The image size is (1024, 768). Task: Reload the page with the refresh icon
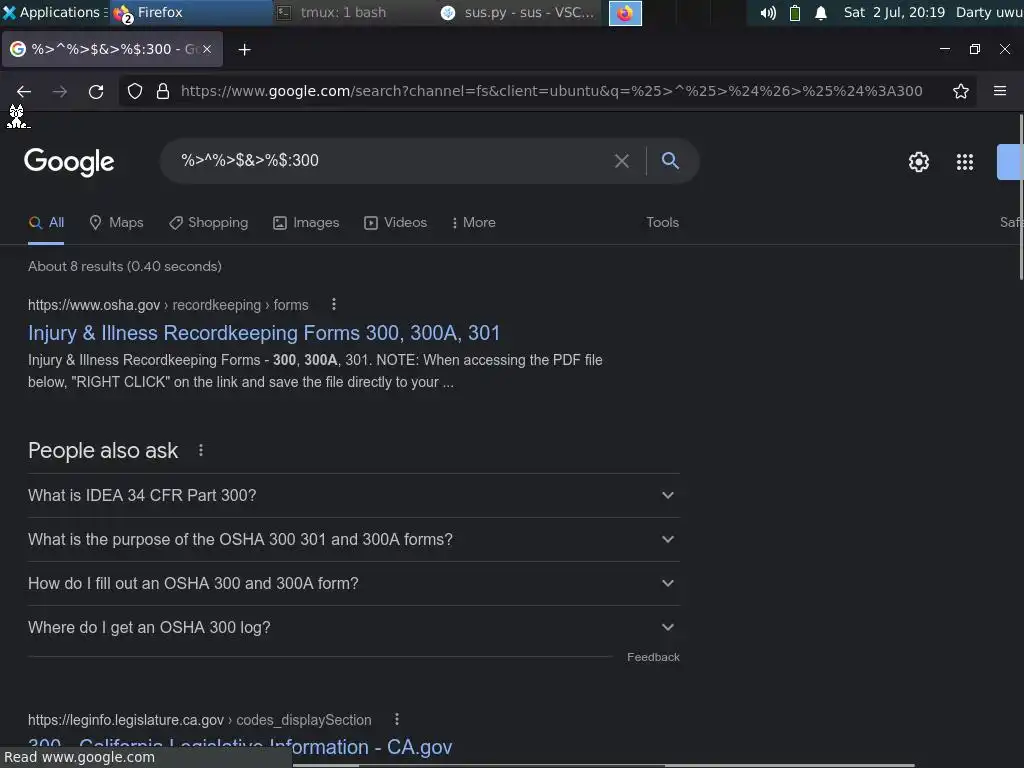[x=96, y=91]
